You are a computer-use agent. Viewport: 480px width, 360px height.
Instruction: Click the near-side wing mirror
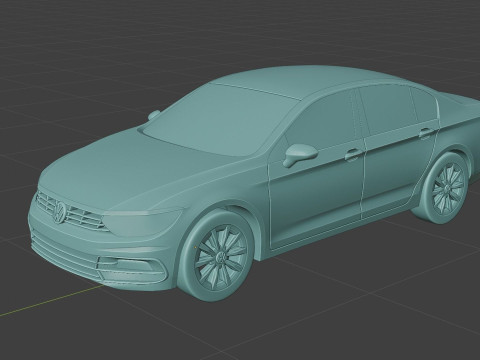(x=300, y=154)
